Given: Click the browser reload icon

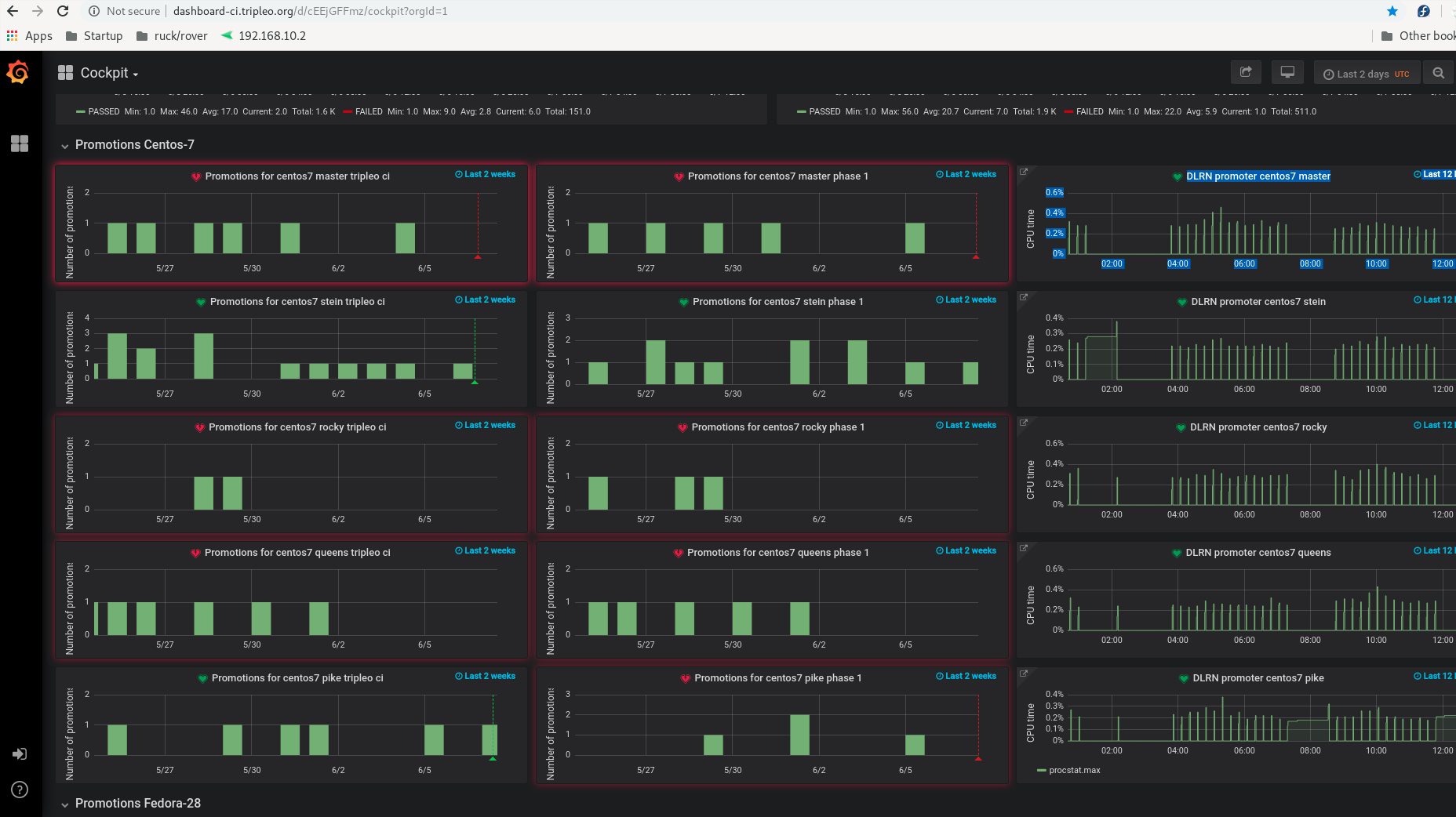Looking at the screenshot, I should click(x=63, y=11).
